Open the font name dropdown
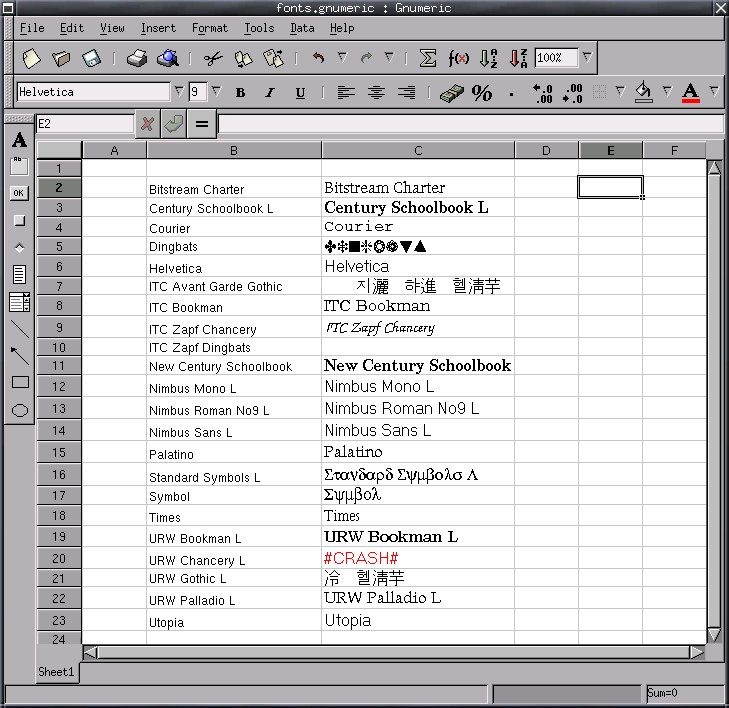Viewport: 729px width, 708px height. 179,91
